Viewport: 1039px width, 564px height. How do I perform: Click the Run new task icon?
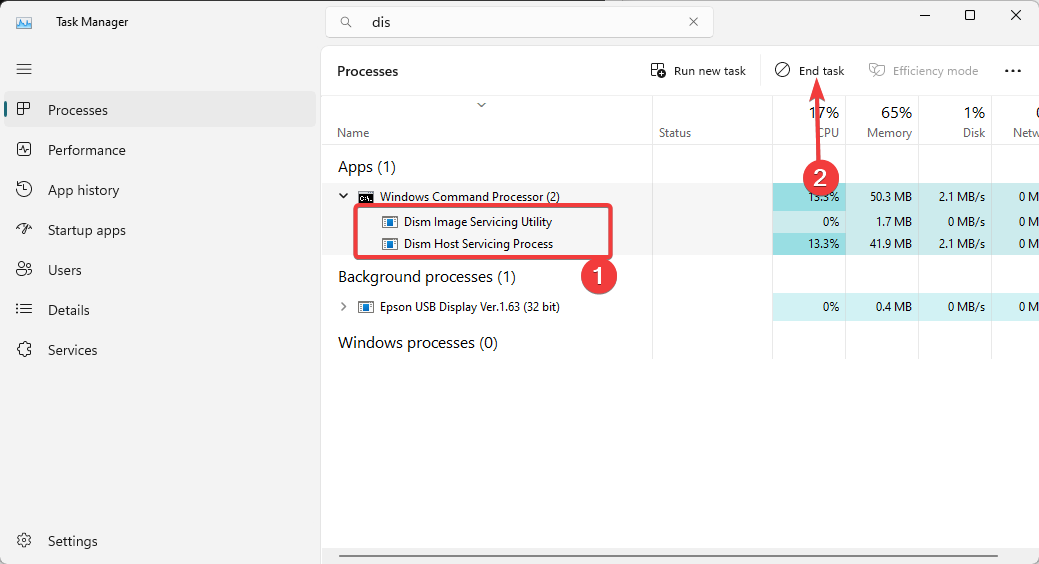[x=658, y=70]
